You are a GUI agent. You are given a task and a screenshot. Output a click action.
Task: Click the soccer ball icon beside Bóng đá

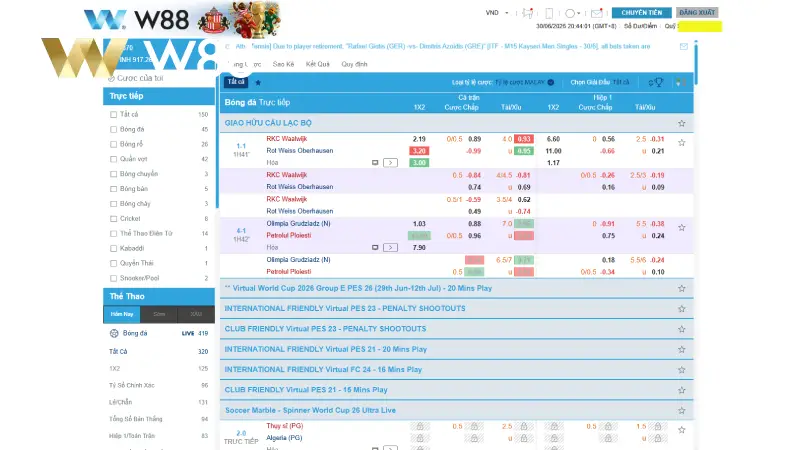tap(114, 333)
